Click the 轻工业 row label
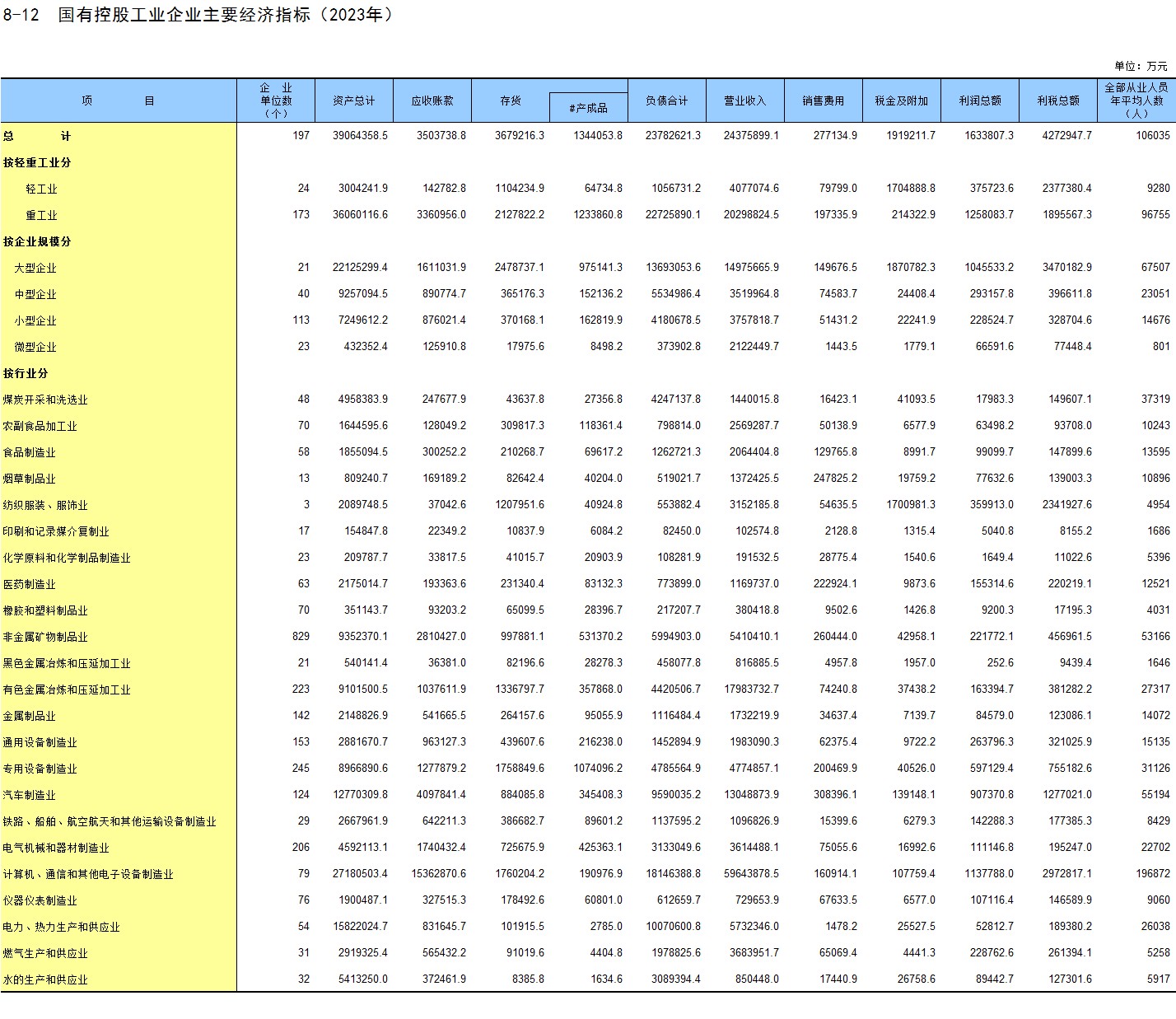Viewport: 1176px width, 1019px height. (x=41, y=189)
